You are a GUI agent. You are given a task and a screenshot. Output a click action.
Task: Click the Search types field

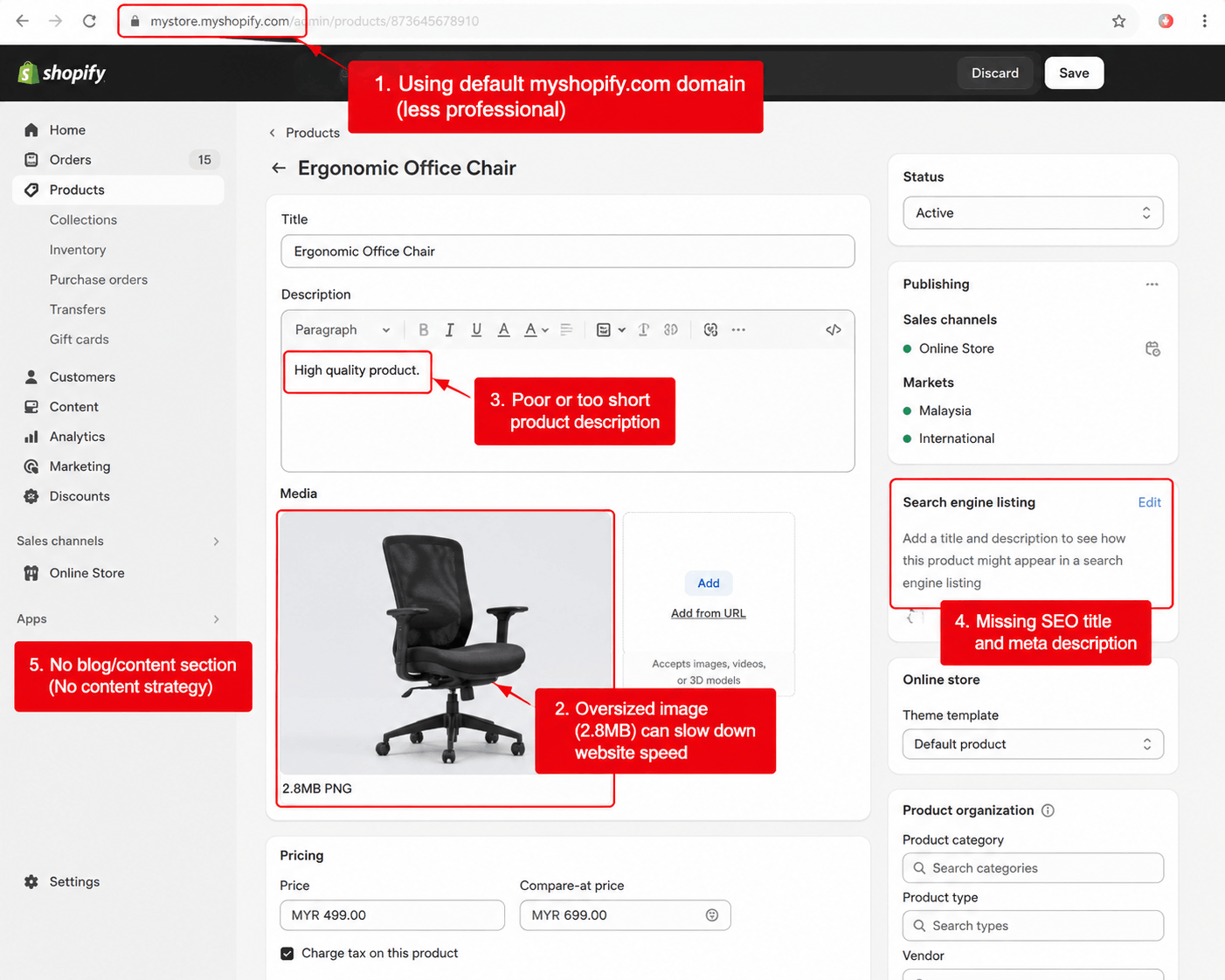(1033, 926)
